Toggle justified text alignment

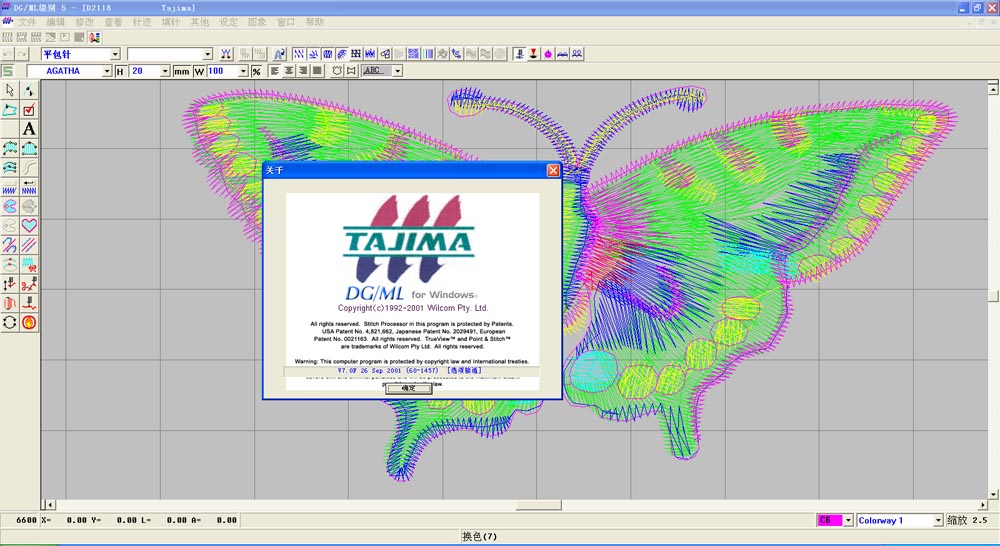click(x=317, y=71)
